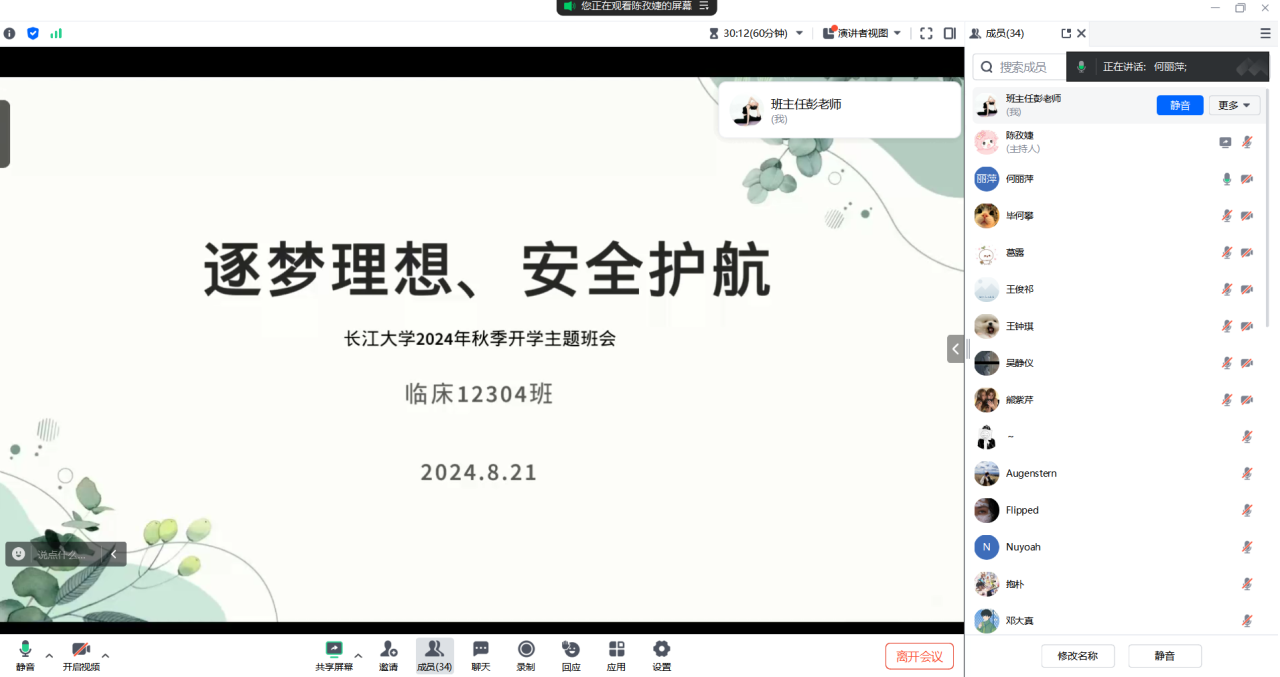1280x677 pixels.
Task: Click the 回应 reaction icon
Action: pos(571,655)
